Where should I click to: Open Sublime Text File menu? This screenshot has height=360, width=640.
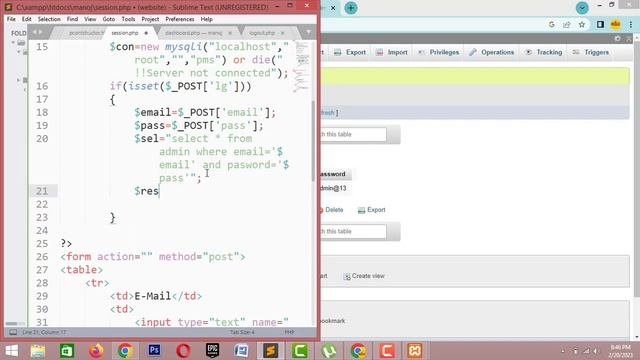(11, 19)
